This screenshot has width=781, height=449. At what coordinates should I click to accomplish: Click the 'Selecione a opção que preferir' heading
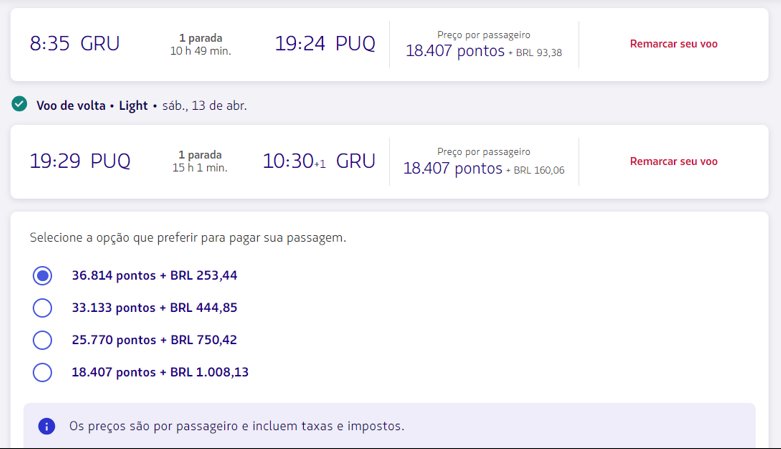[188, 238]
